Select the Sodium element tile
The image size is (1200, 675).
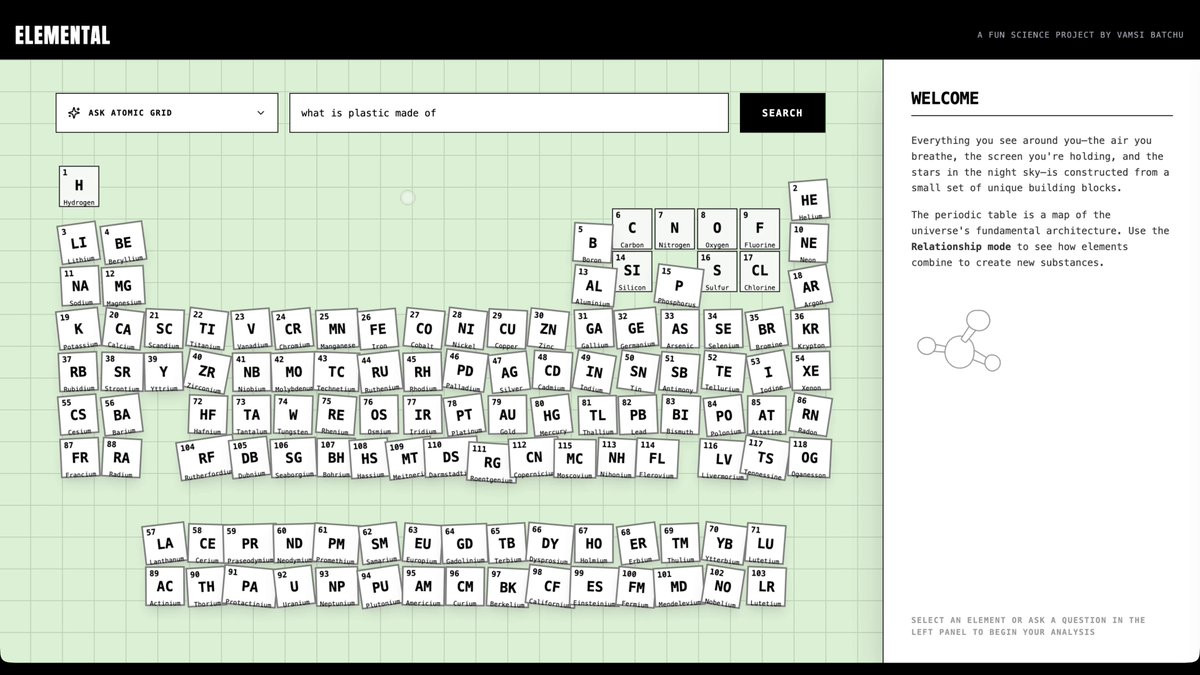80,287
